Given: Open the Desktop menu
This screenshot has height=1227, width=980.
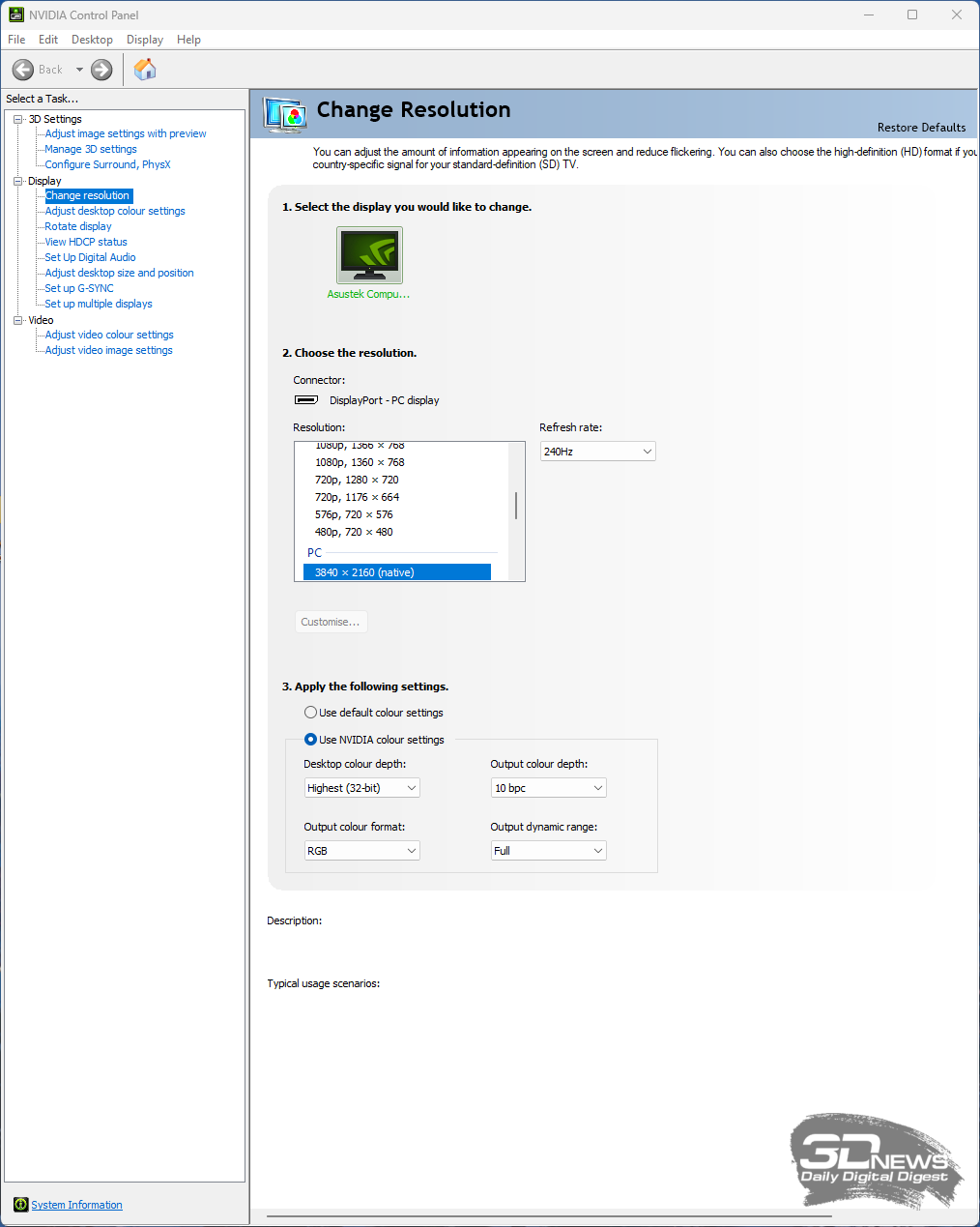Looking at the screenshot, I should [x=92, y=40].
